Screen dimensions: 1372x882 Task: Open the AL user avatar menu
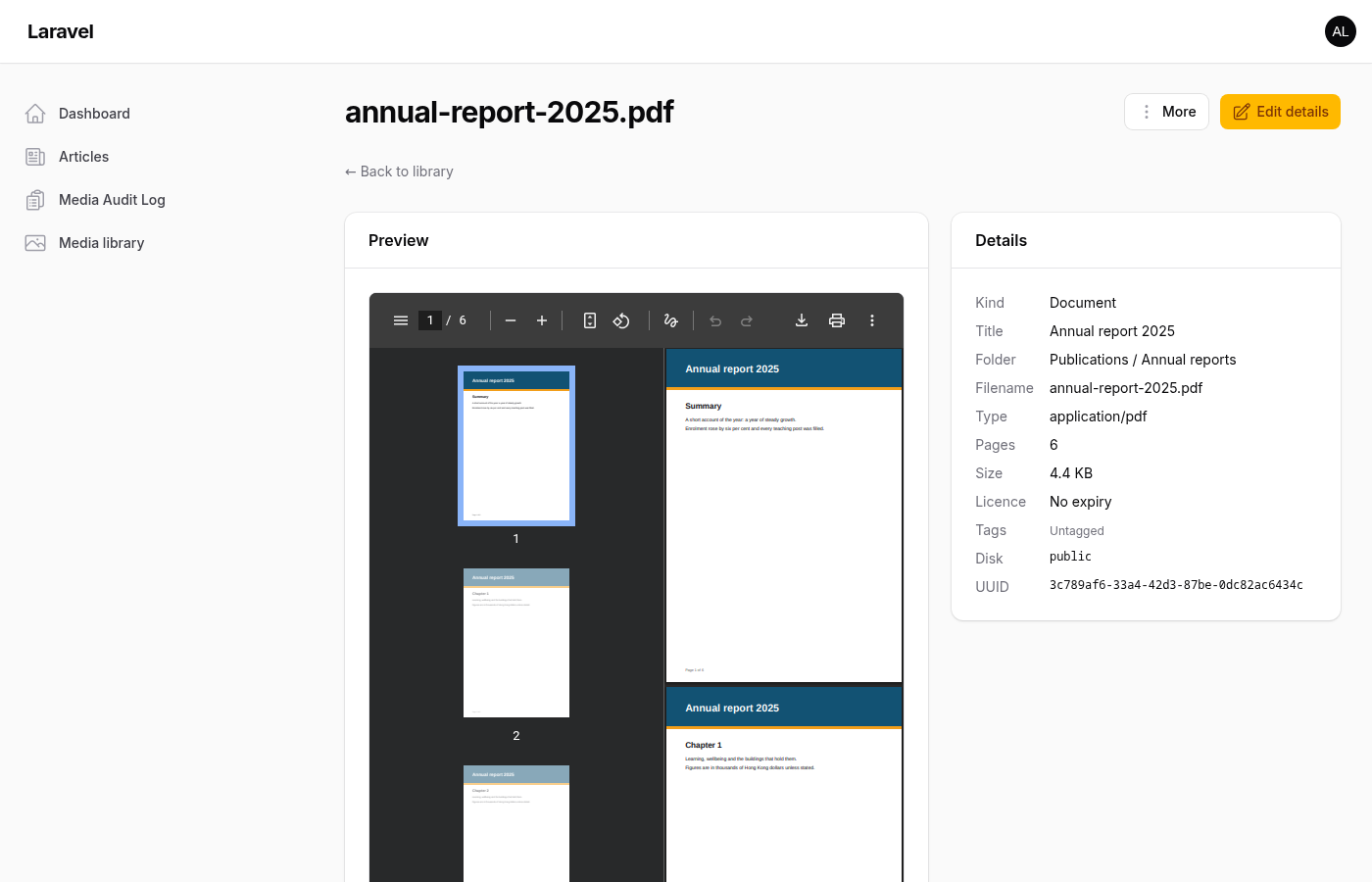[1341, 31]
